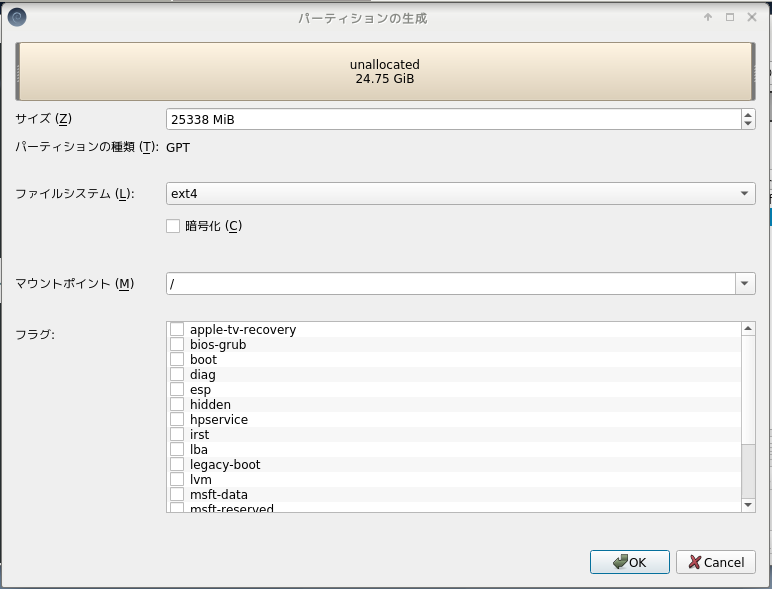Enable the bios-grub flag checkbox
This screenshot has height=589, width=772.
[x=177, y=345]
